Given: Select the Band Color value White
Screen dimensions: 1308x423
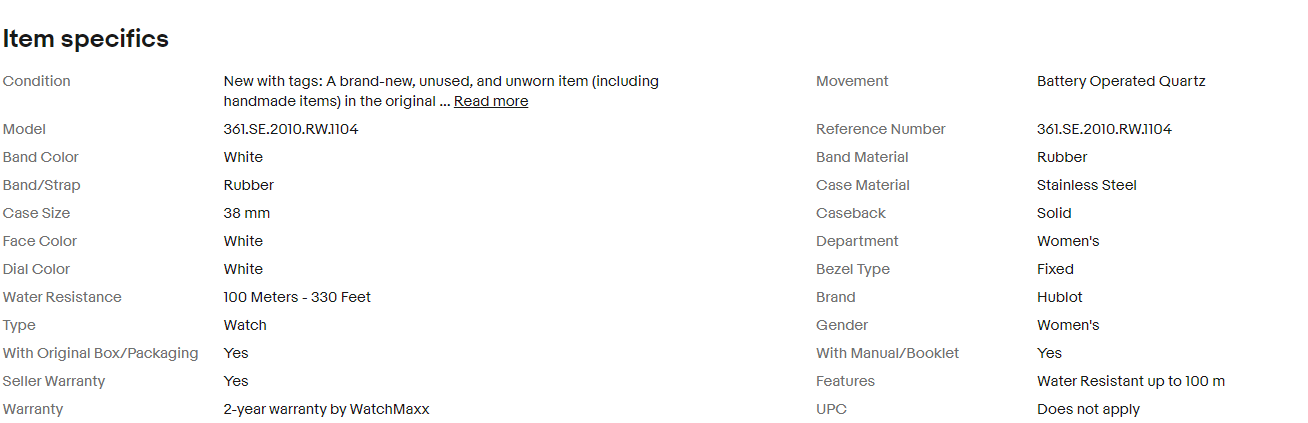Looking at the screenshot, I should click(243, 157).
